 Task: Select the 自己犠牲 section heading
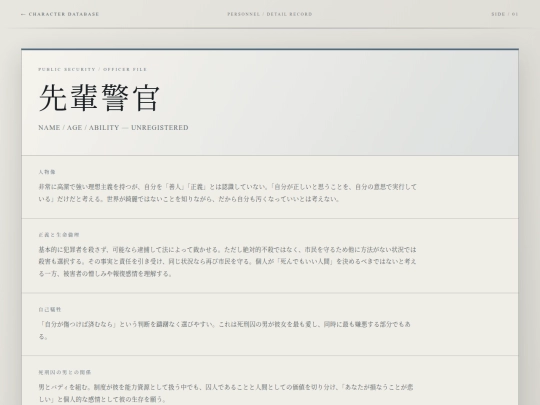[50, 309]
